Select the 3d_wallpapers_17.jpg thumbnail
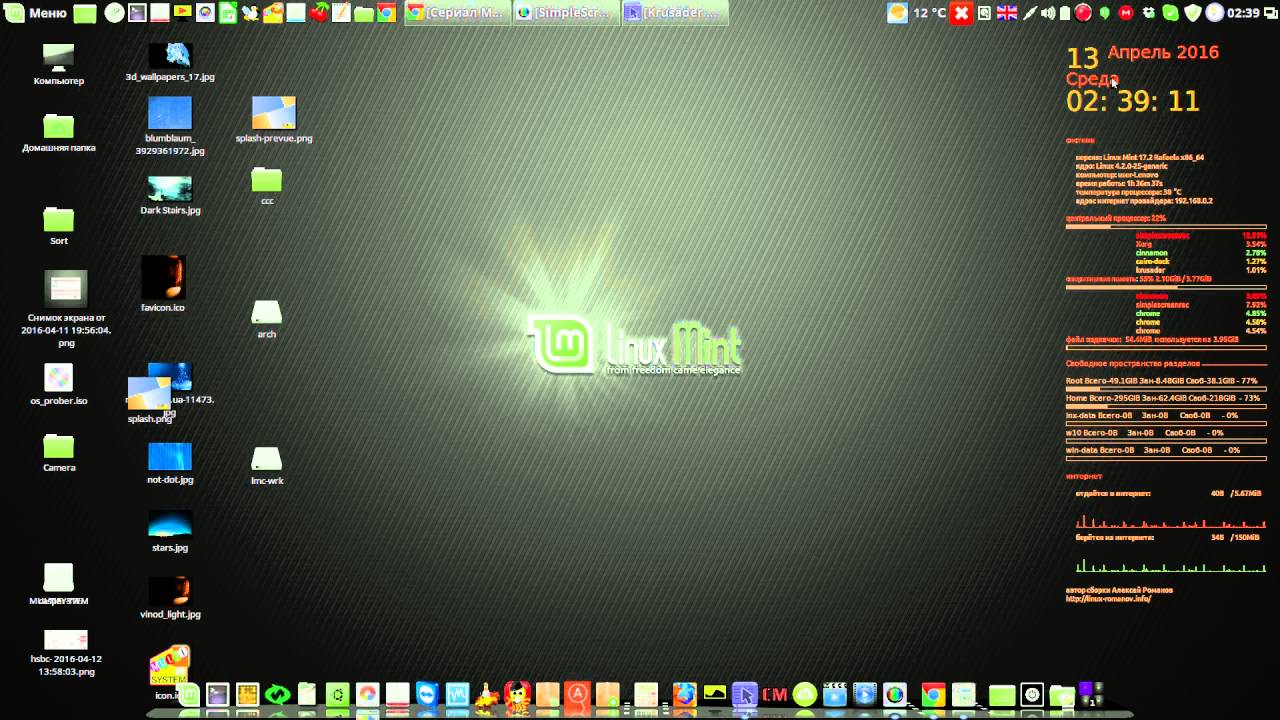 pyautogui.click(x=170, y=61)
